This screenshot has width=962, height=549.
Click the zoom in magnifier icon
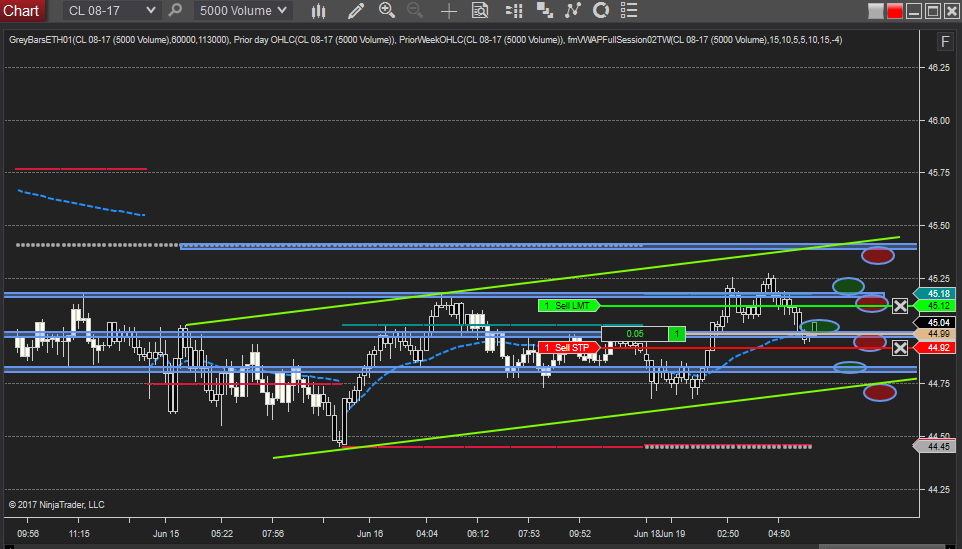[387, 10]
